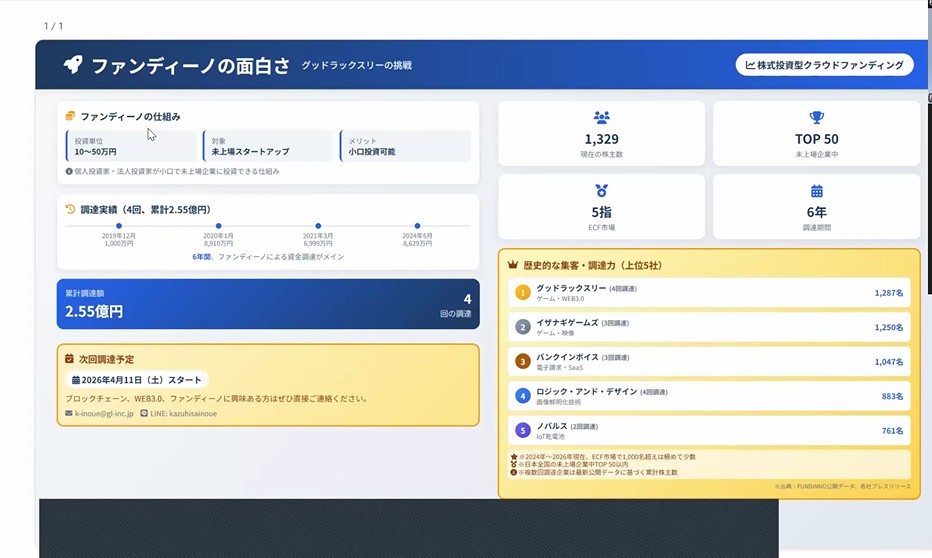Click the ロジック・アンド・デザイン ranking row

pos(709,396)
